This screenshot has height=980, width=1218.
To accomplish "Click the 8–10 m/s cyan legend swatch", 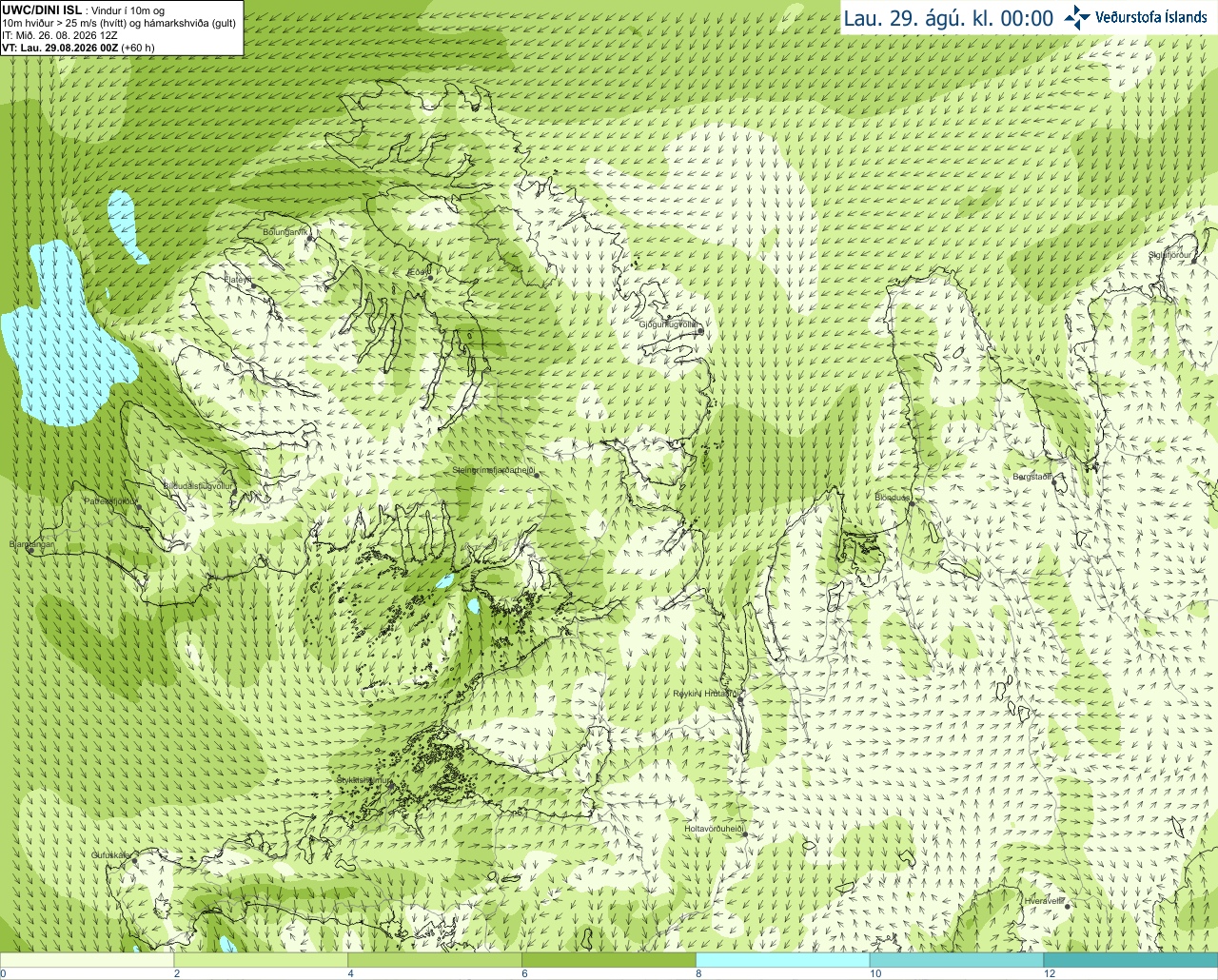I will (x=782, y=960).
